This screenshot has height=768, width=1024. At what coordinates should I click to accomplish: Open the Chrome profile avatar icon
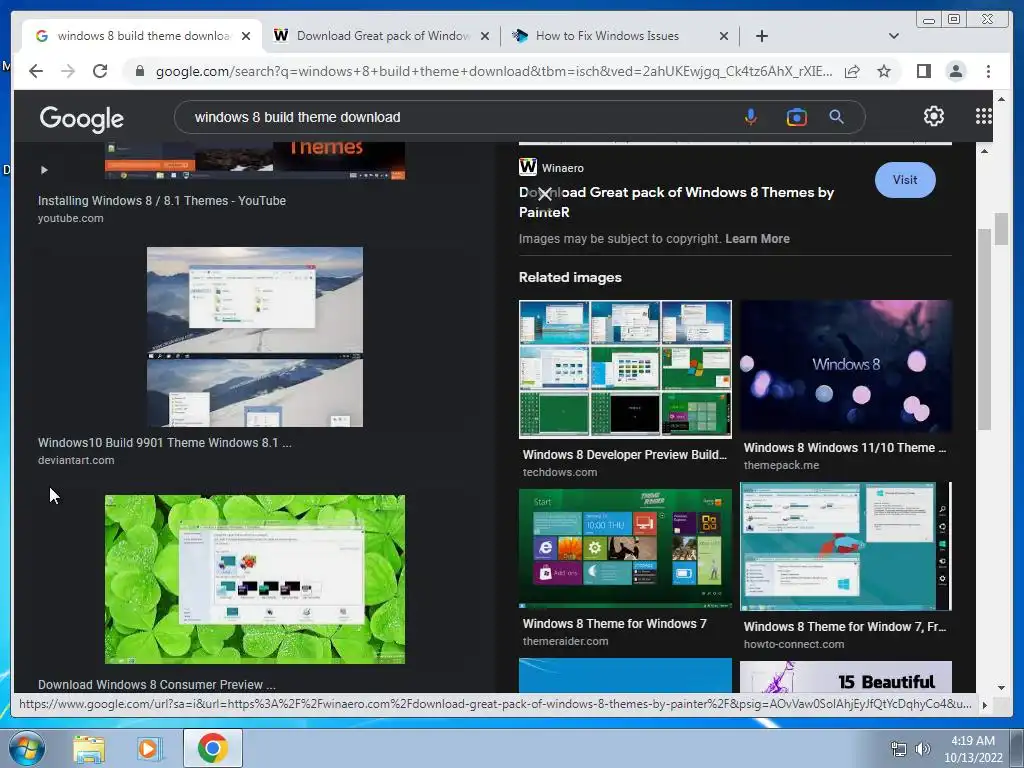(955, 71)
